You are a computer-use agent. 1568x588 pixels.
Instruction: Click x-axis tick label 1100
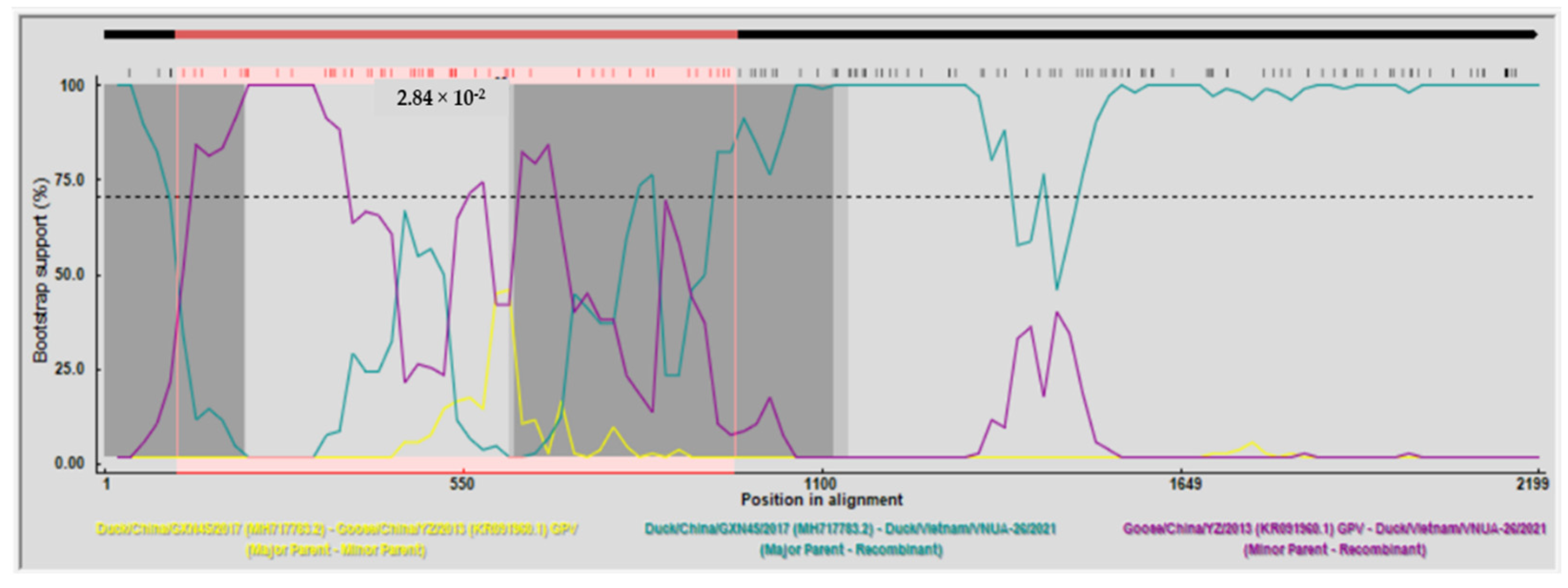coord(820,484)
